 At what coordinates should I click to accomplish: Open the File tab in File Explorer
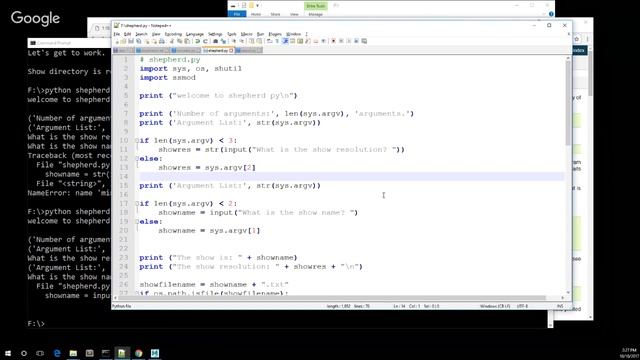(237, 14)
